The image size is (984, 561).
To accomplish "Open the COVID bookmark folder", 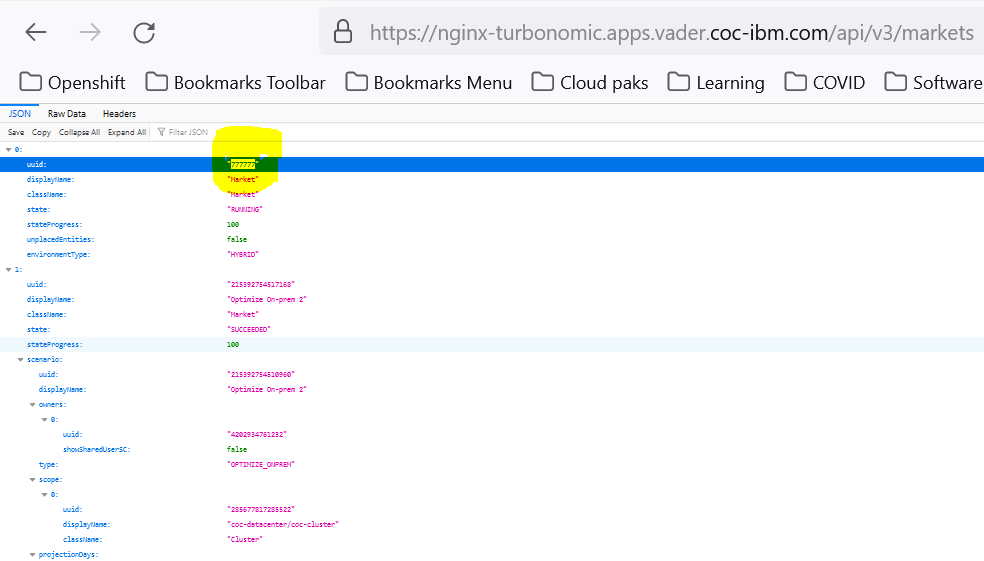I will [825, 82].
